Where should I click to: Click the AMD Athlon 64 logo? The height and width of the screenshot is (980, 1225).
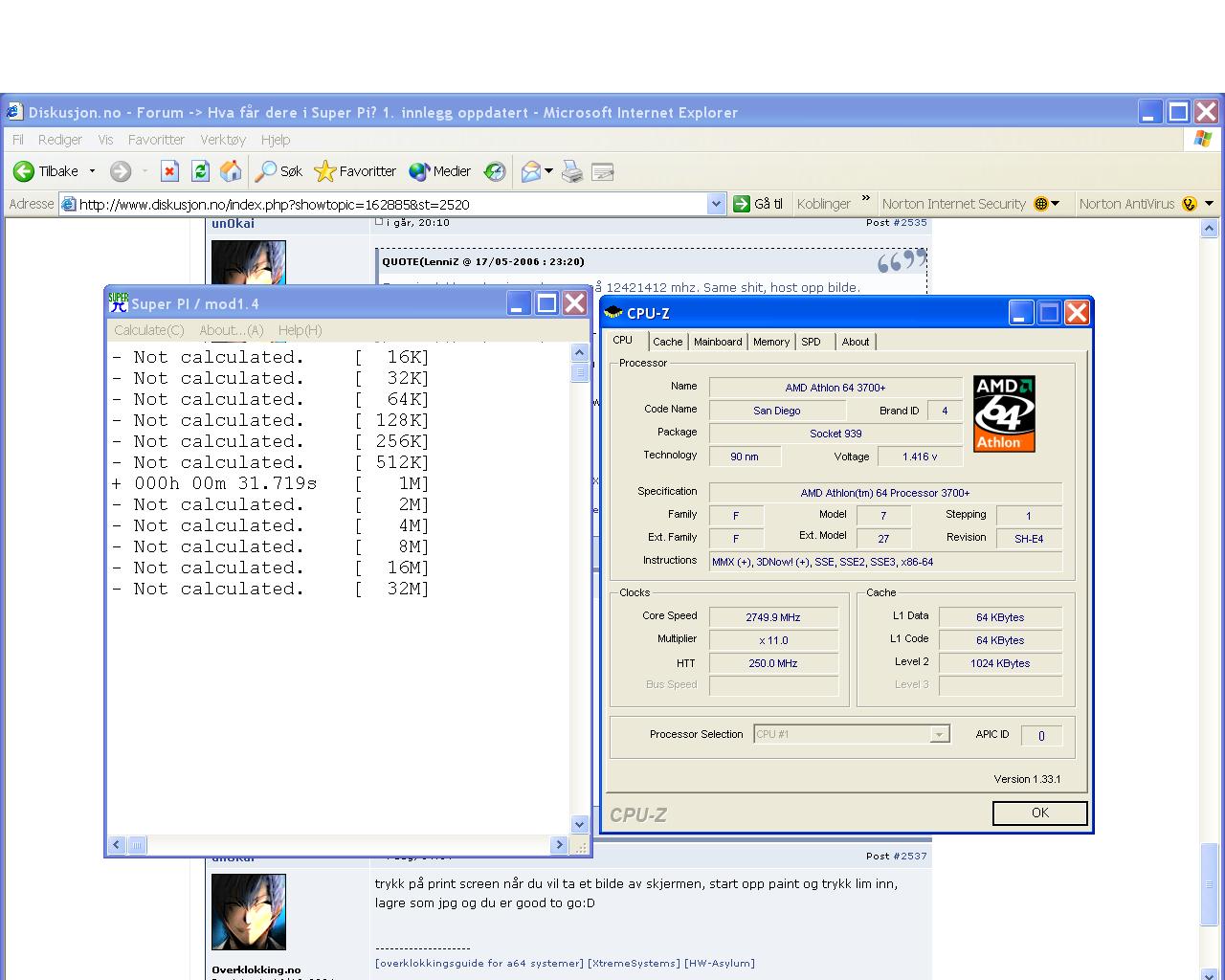pos(1004,413)
